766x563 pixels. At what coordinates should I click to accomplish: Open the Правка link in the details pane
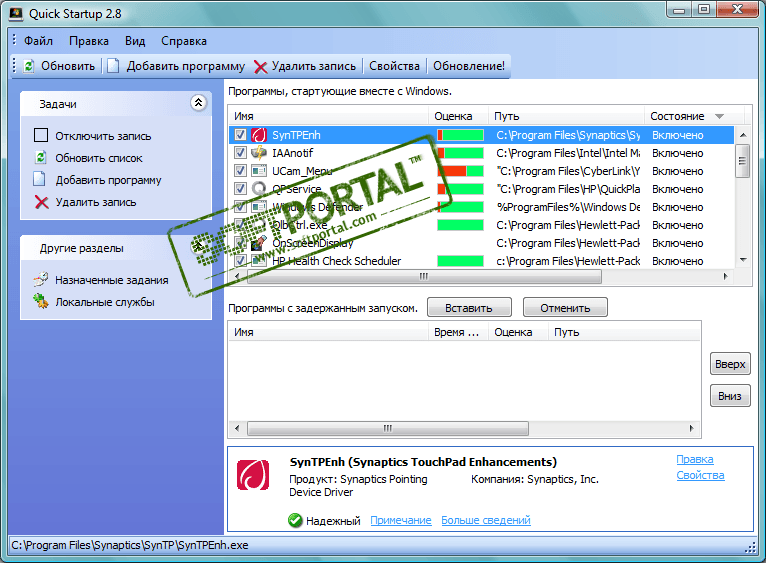tap(695, 459)
